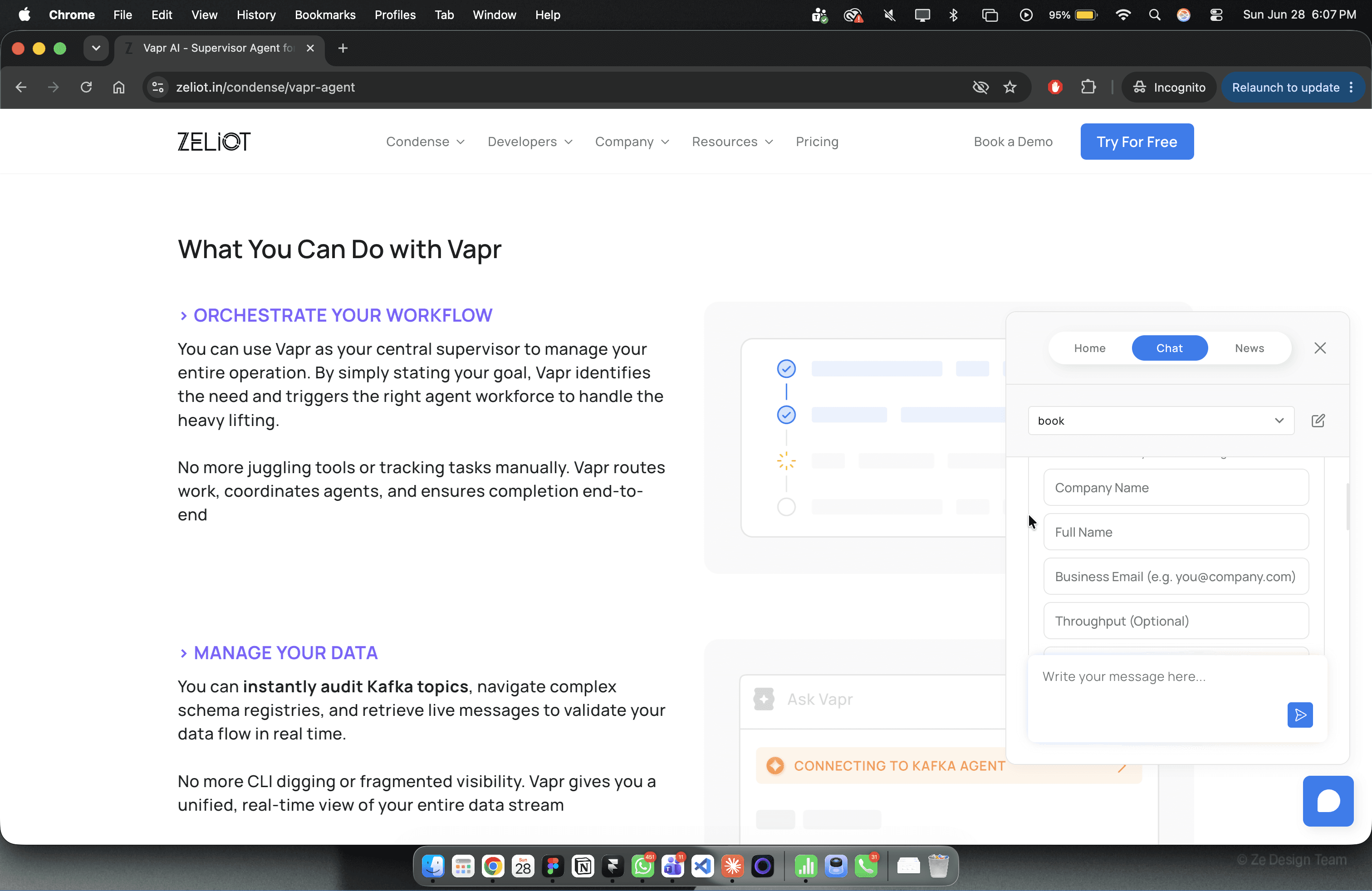Open Spotlight search in menu bar
The image size is (1372, 891).
pyautogui.click(x=1154, y=15)
